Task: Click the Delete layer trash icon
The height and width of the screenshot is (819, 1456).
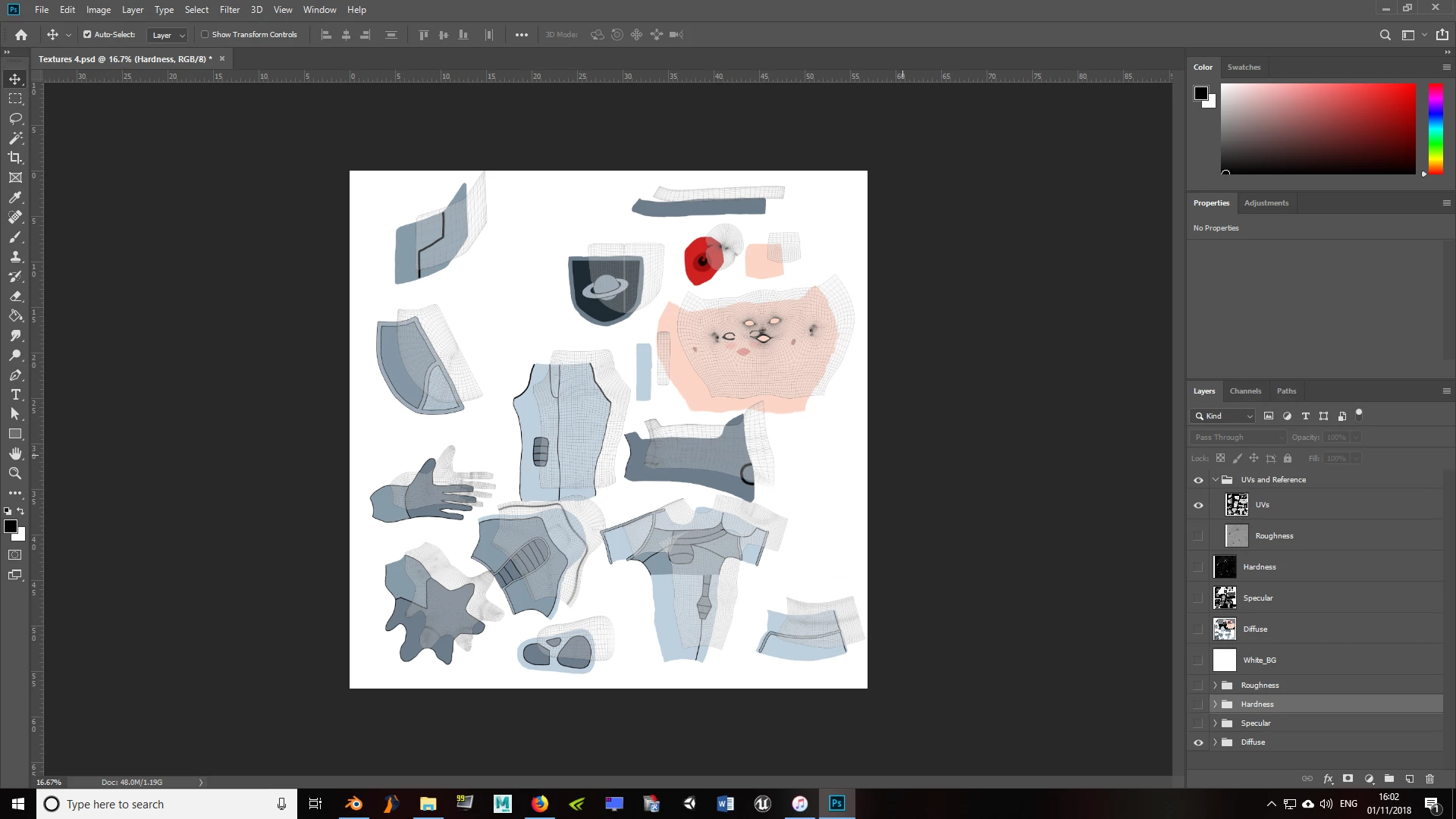Action: click(1429, 779)
